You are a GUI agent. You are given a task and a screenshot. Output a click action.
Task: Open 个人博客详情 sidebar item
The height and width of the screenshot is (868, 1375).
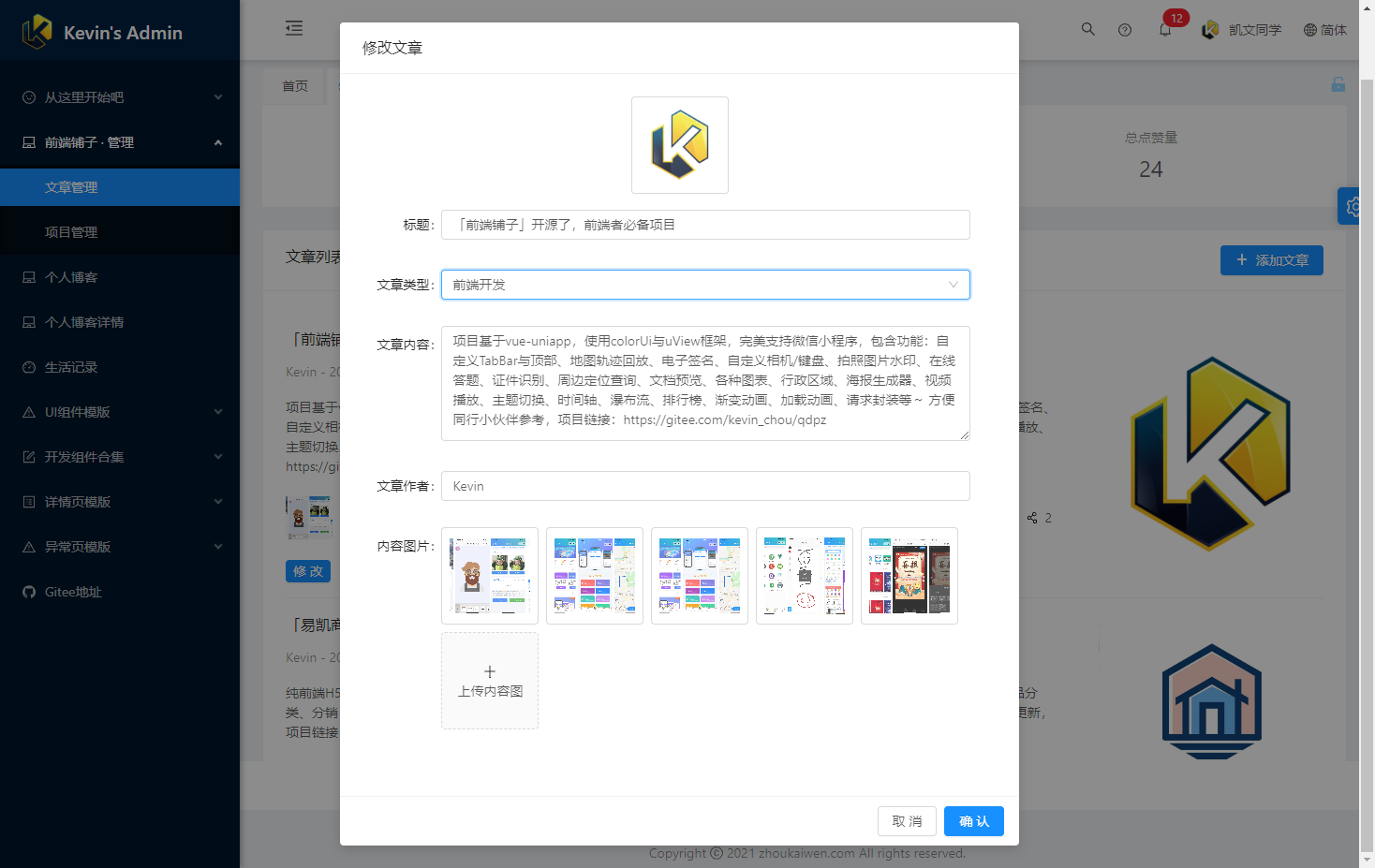pos(120,322)
